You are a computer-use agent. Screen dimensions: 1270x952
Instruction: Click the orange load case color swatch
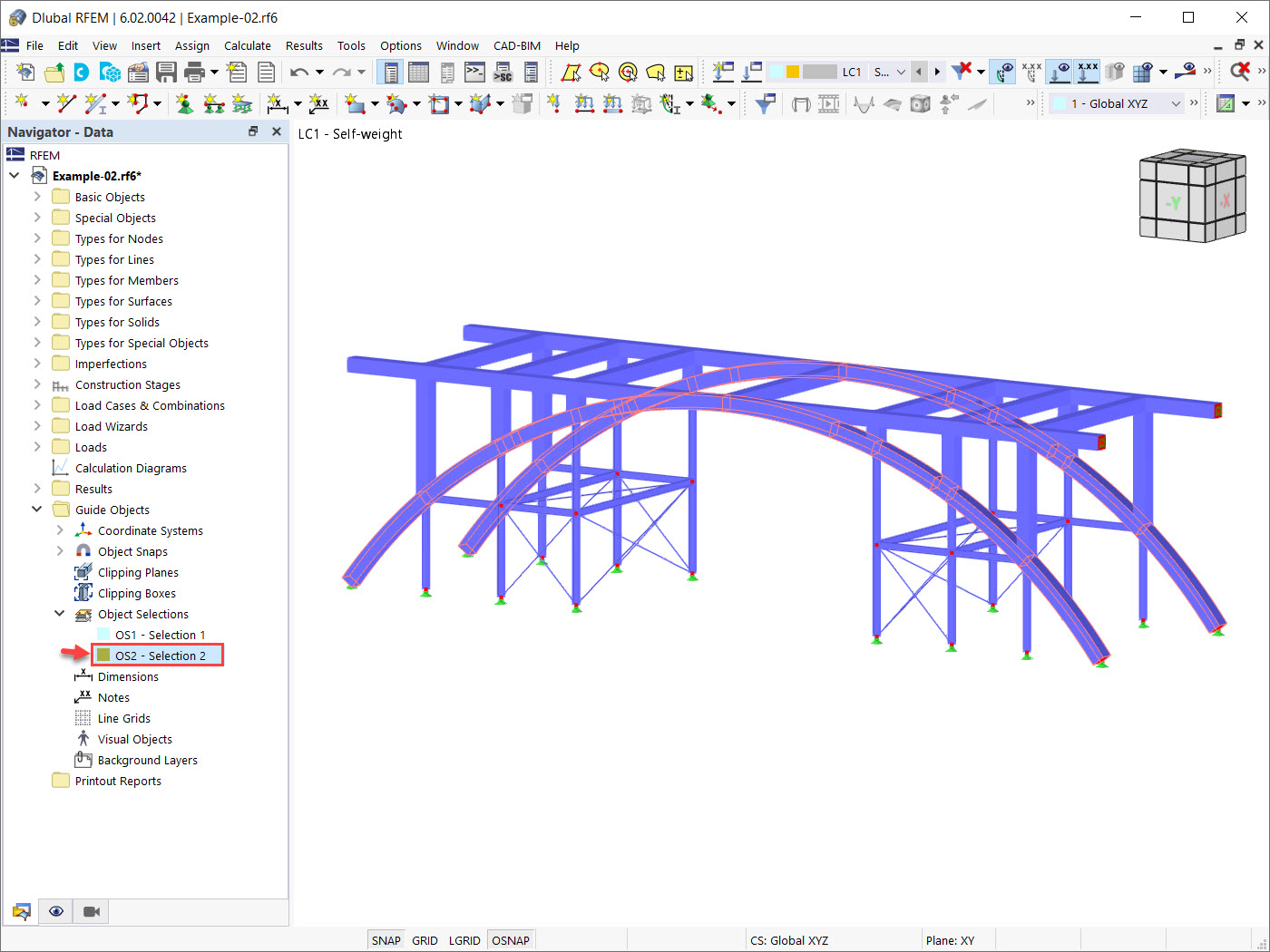coord(792,72)
